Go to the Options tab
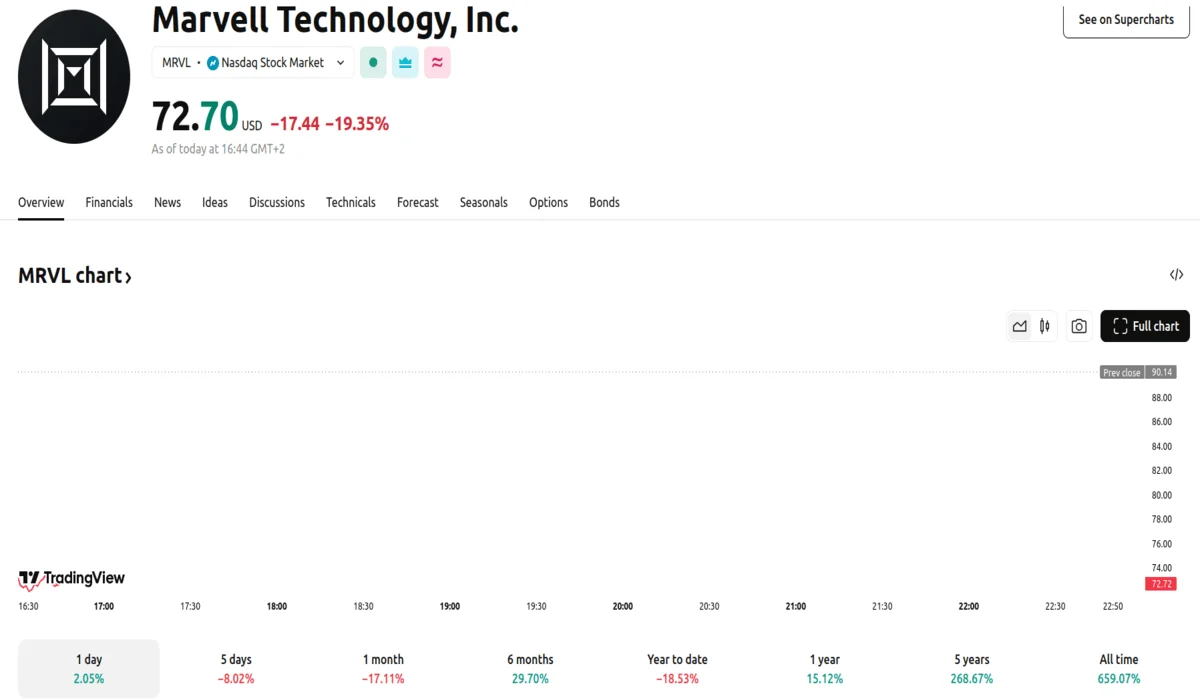The width and height of the screenshot is (1200, 700). coord(548,202)
